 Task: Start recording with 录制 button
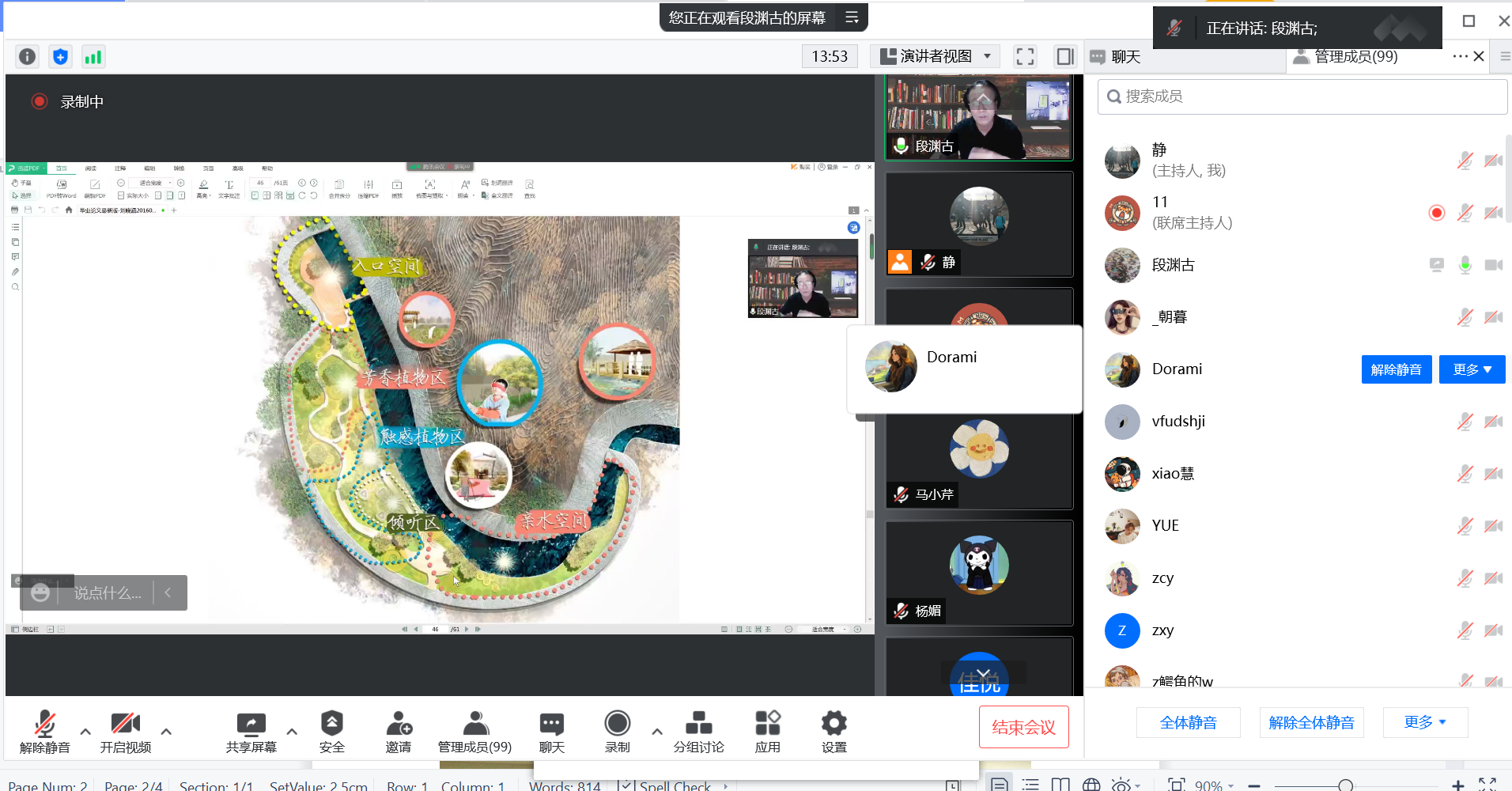(617, 732)
